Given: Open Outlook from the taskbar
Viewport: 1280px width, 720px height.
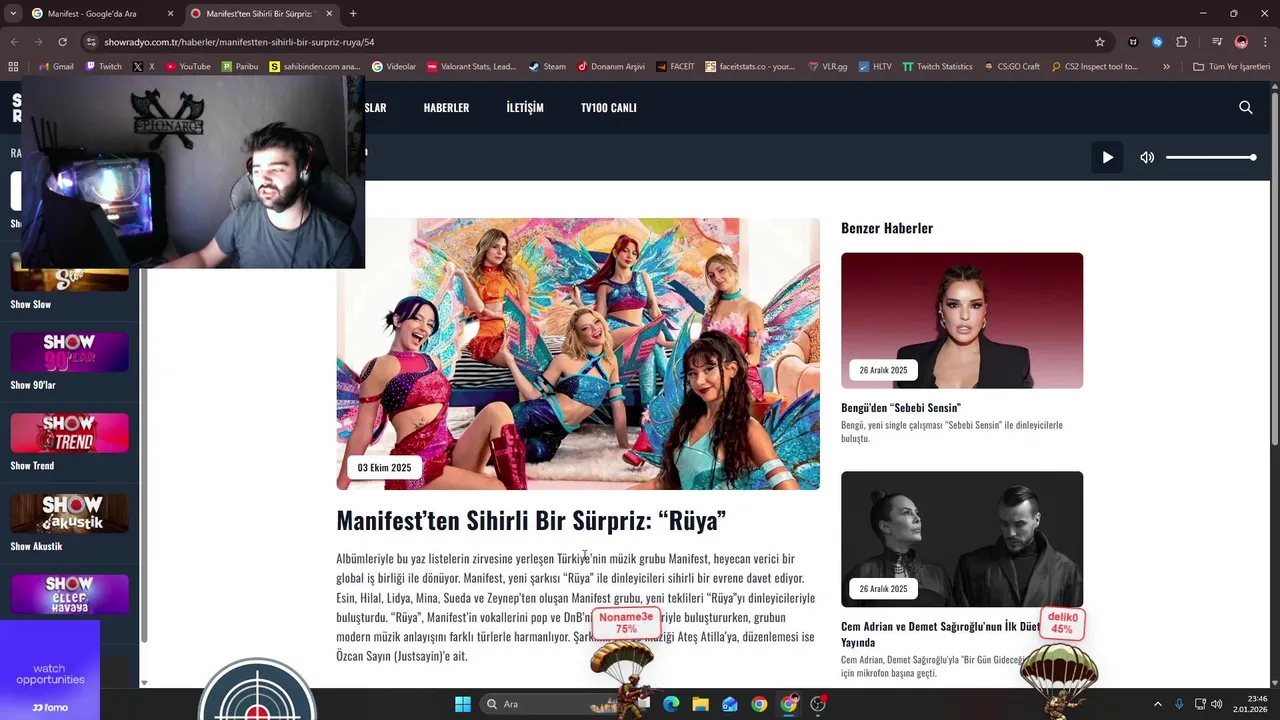Looking at the screenshot, I should click(x=730, y=704).
